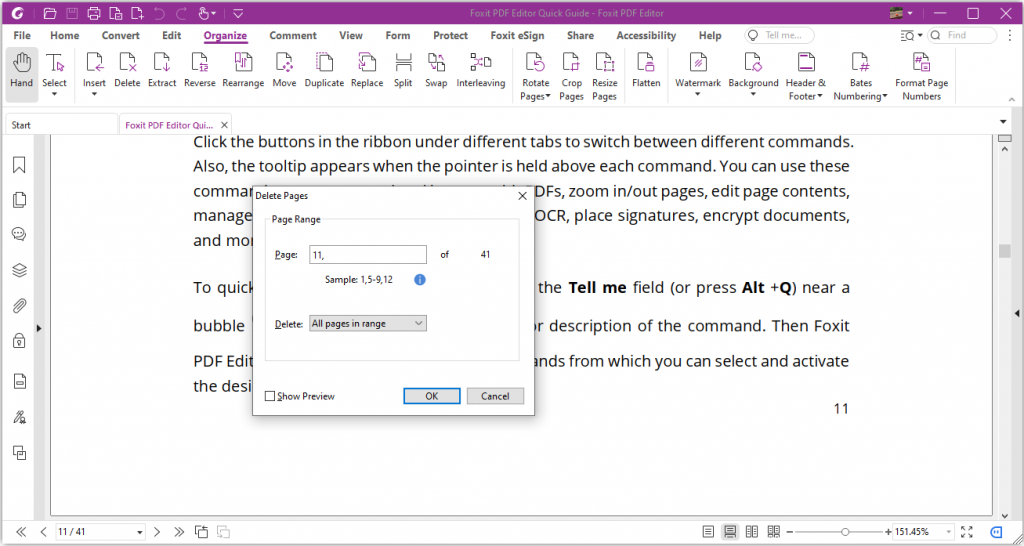The width and height of the screenshot is (1024, 546).
Task: Switch to continuous facing view
Action: (x=773, y=532)
